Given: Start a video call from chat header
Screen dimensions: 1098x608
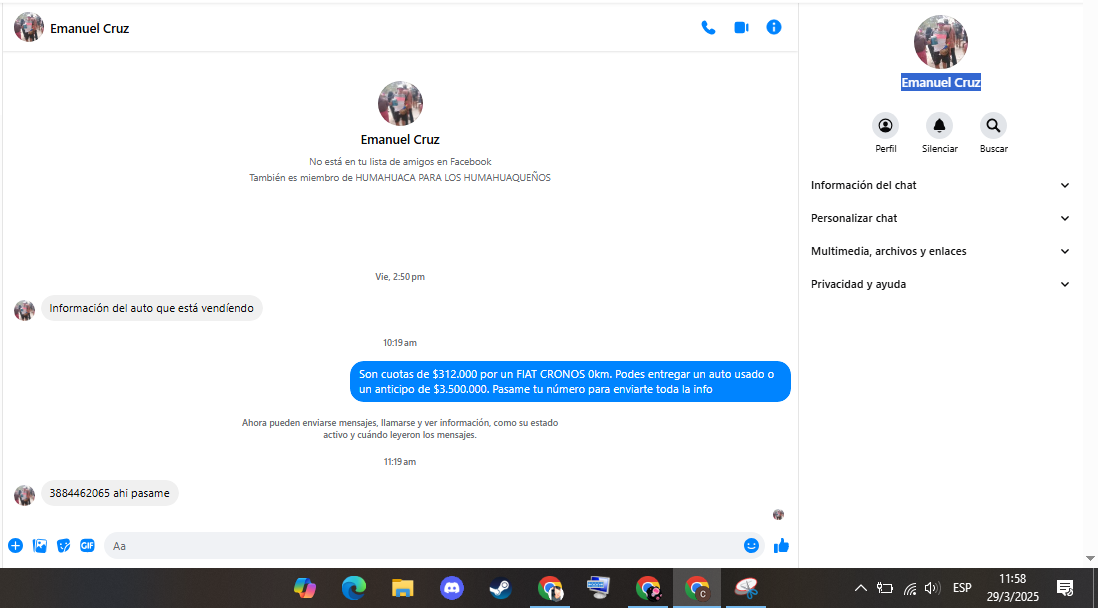Looking at the screenshot, I should (x=741, y=28).
